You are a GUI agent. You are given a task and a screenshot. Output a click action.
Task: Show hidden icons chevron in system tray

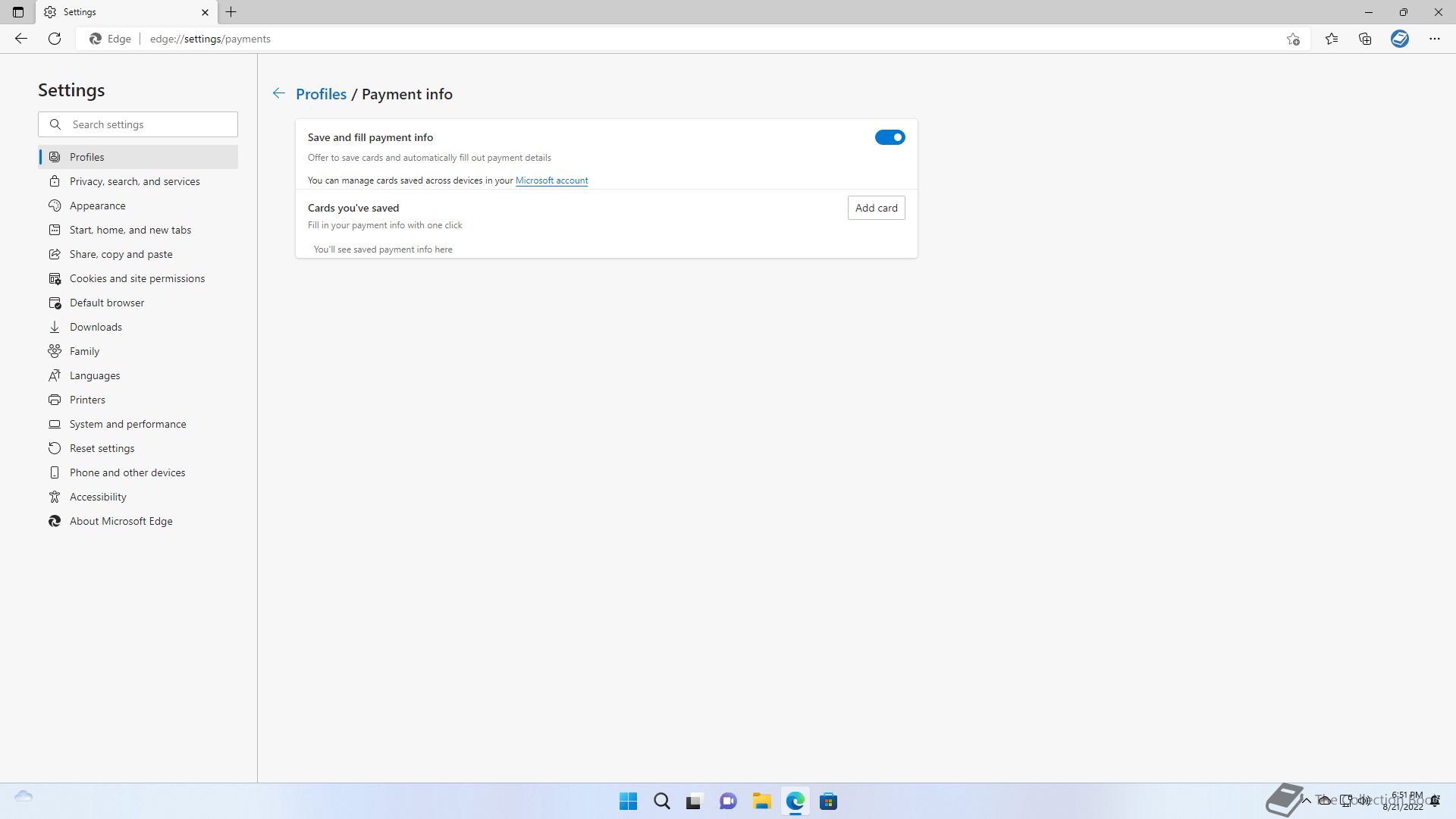[1306, 800]
